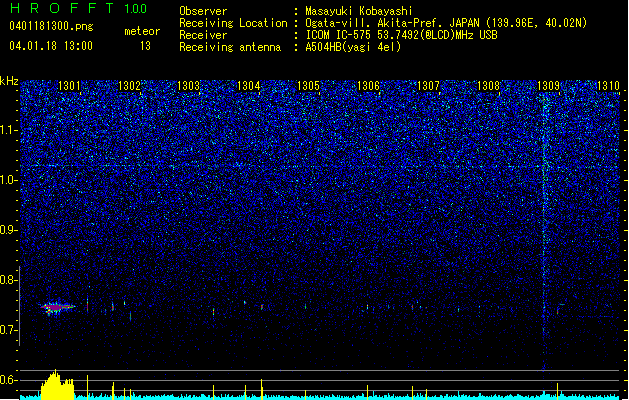Click the HROFFT 1.0.0 title text
Screen dimensions: 629x400
pyautogui.click(x=79, y=8)
